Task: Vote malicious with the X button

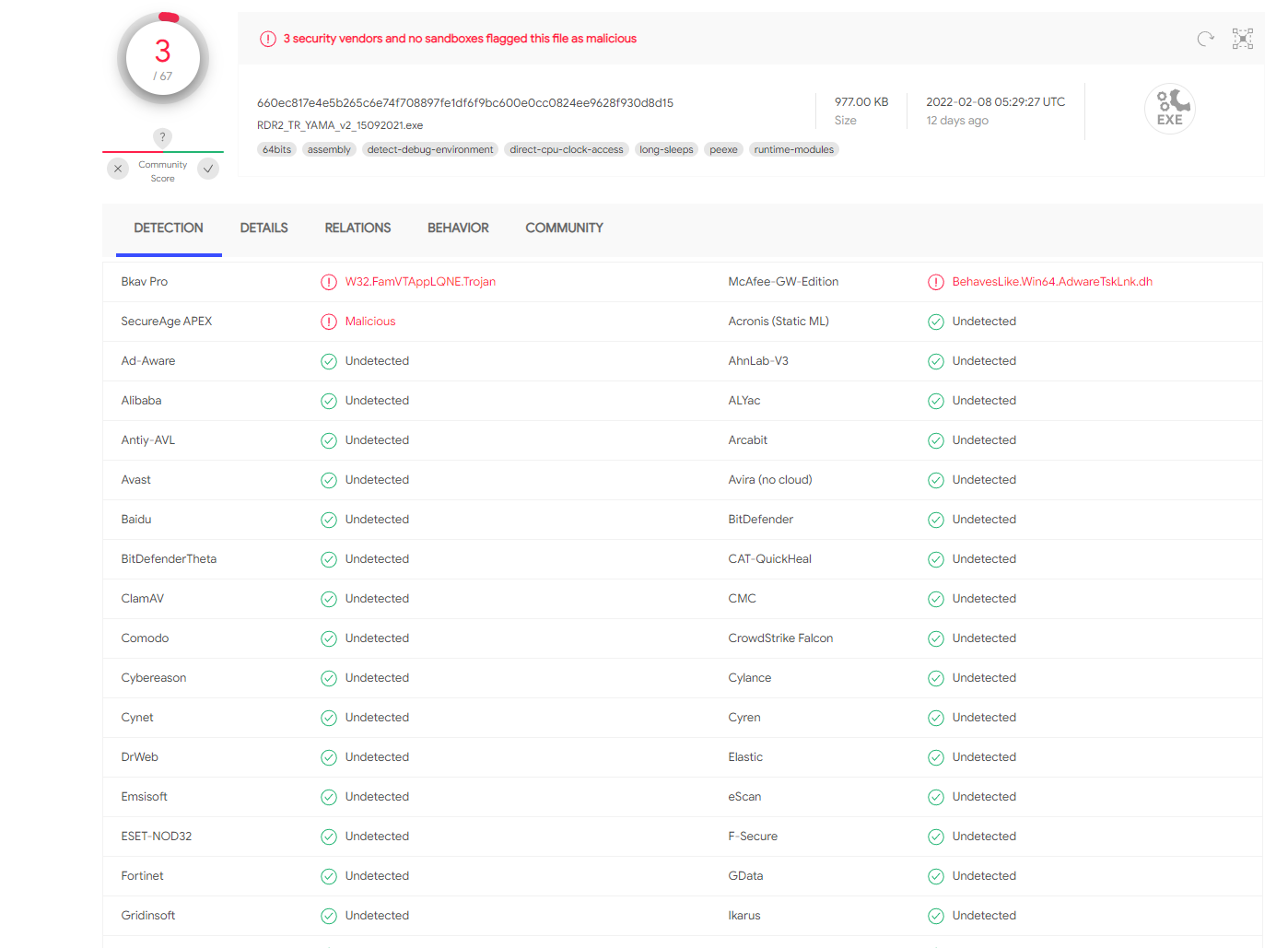Action: click(x=118, y=169)
